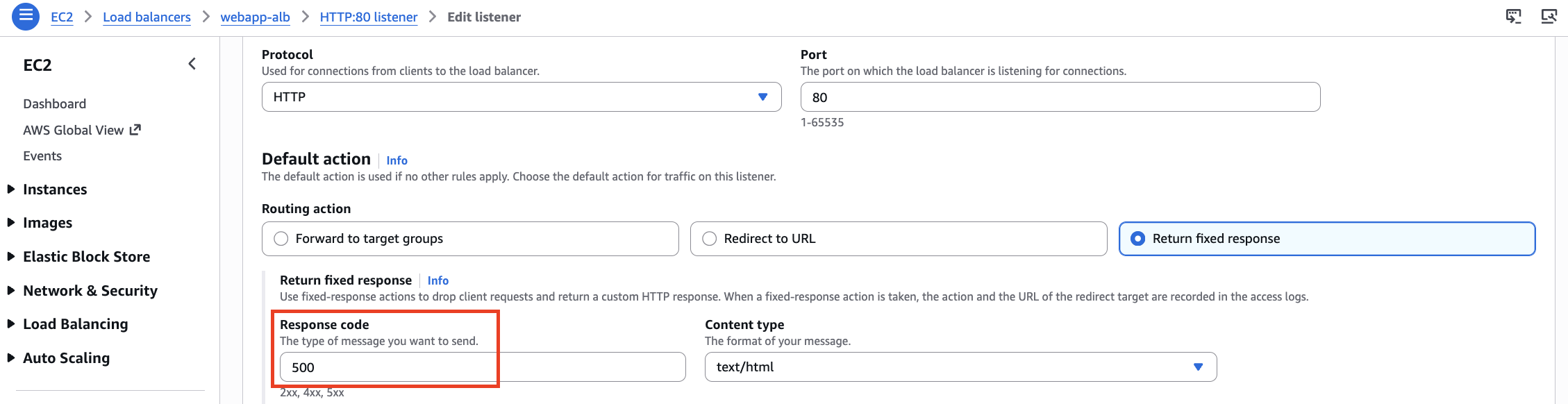Choose the Return fixed response radio
The width and height of the screenshot is (1568, 404).
pos(1138,239)
